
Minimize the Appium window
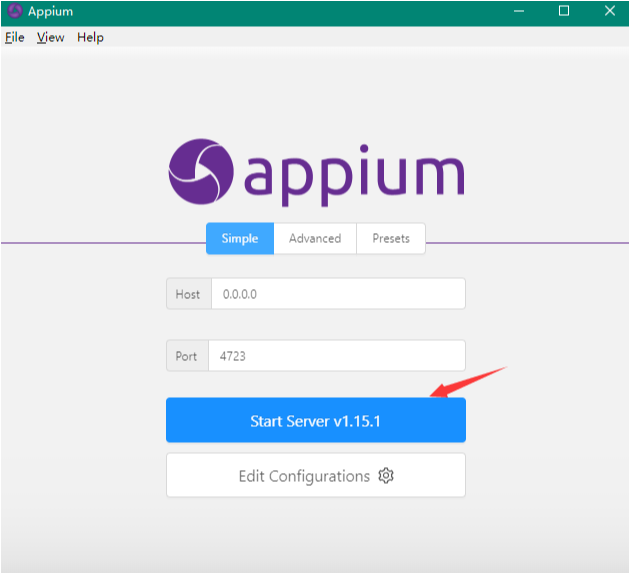[519, 11]
